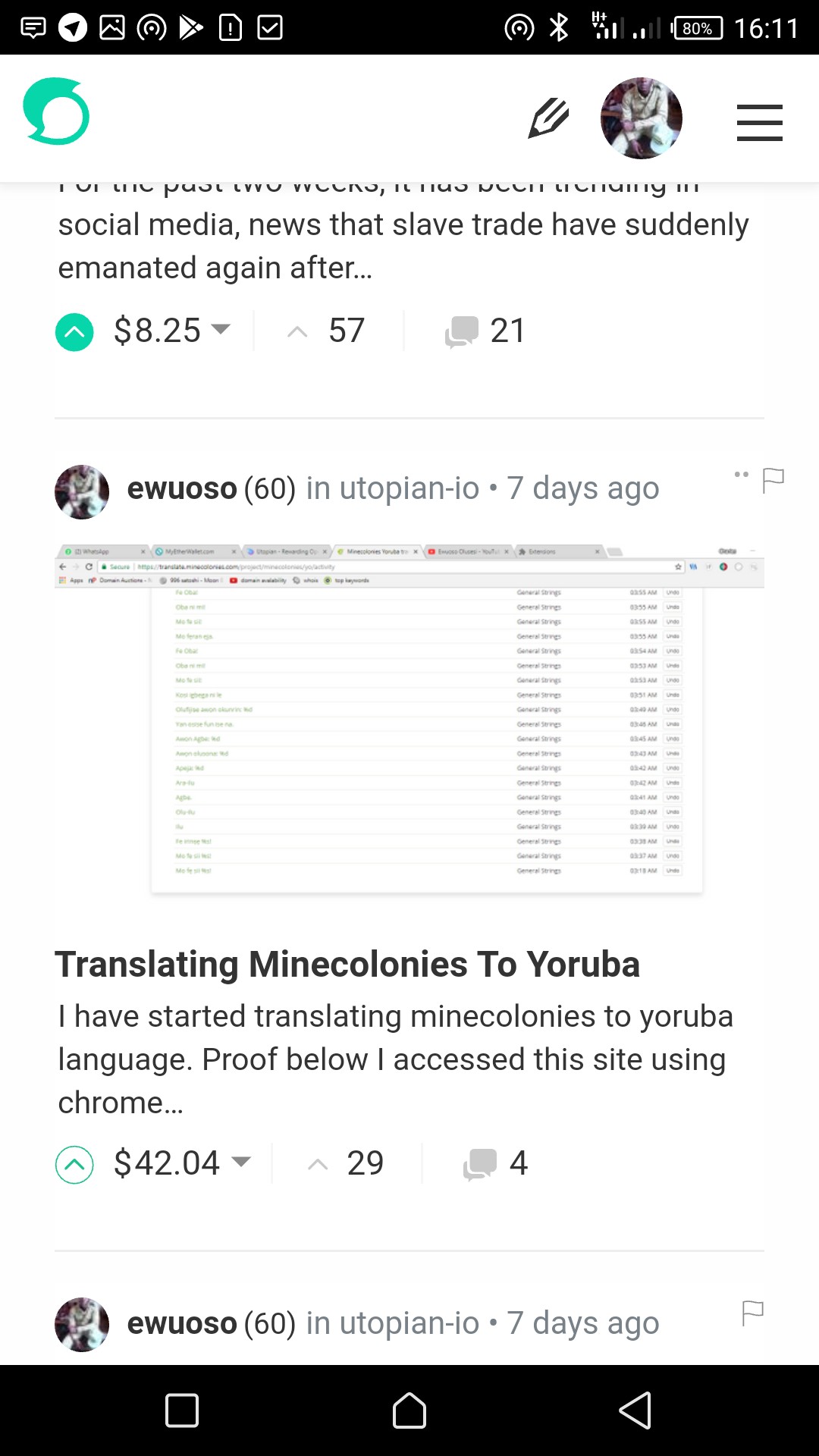Viewport: 819px width, 1456px height.
Task: Tap the Android back button
Action: click(x=634, y=1411)
